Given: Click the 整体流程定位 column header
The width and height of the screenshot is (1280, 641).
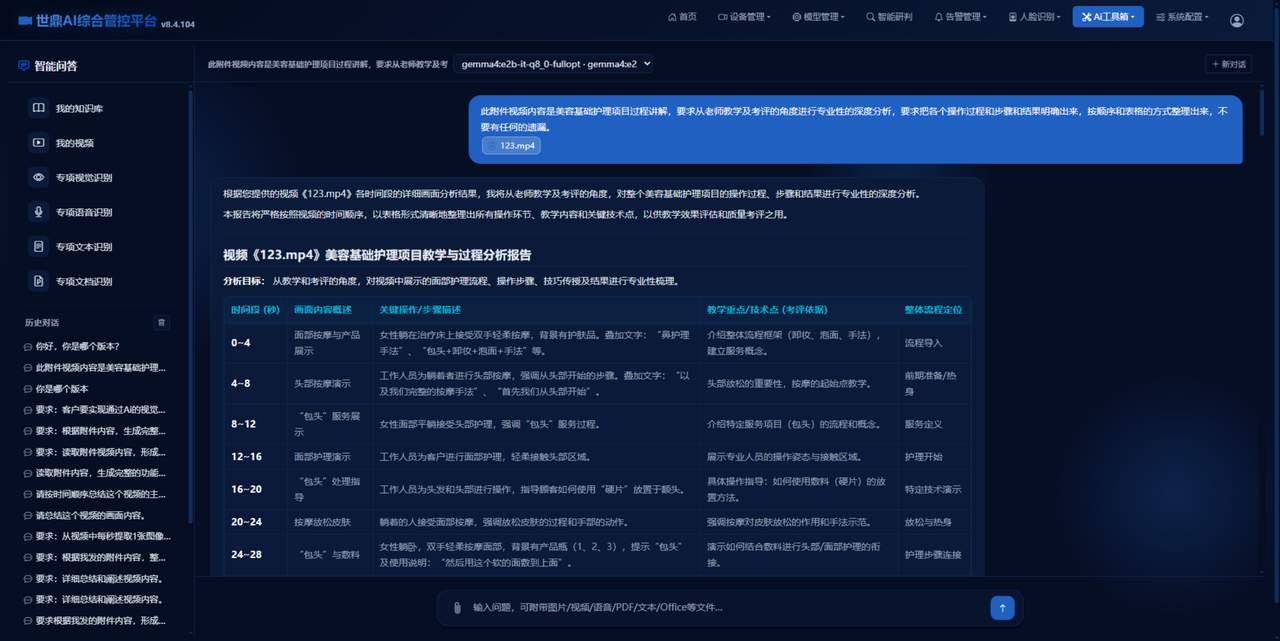Looking at the screenshot, I should pyautogui.click(x=933, y=310).
